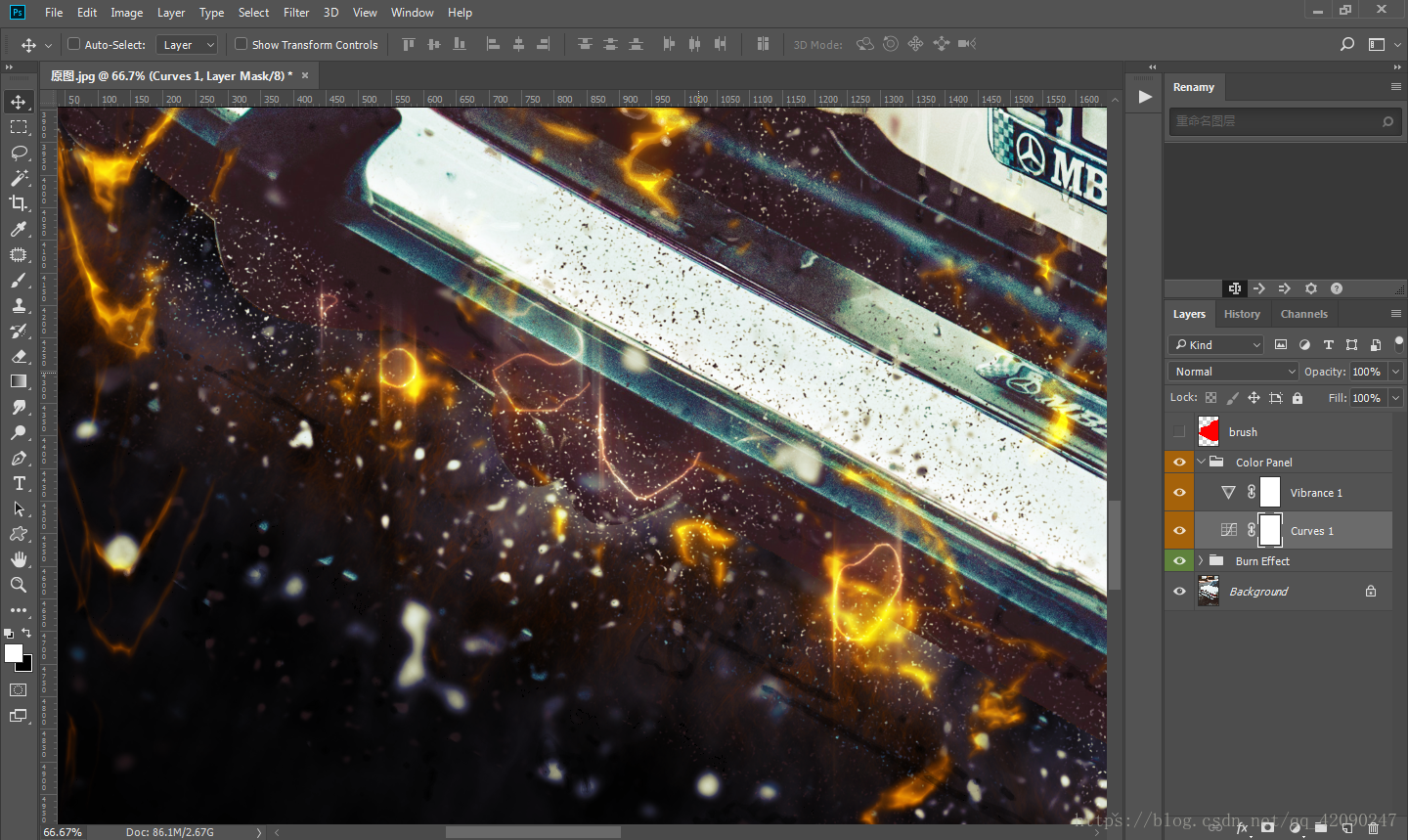Image resolution: width=1408 pixels, height=840 pixels.
Task: Collapse the Color Panel group chevron
Action: click(1201, 462)
